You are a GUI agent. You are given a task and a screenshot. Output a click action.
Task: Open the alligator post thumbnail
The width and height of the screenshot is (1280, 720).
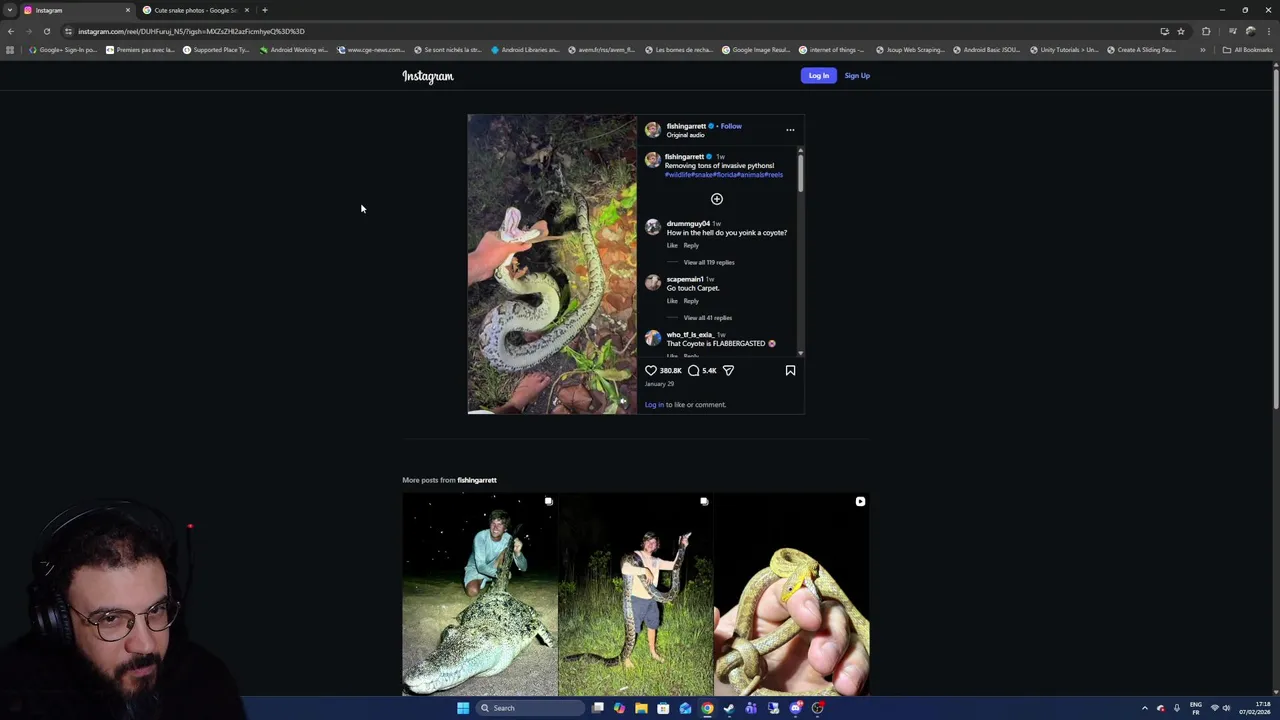pyautogui.click(x=480, y=594)
